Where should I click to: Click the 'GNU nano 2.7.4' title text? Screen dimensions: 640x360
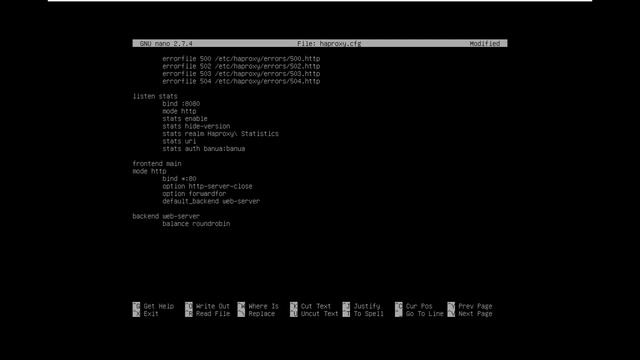pyautogui.click(x=166, y=43)
